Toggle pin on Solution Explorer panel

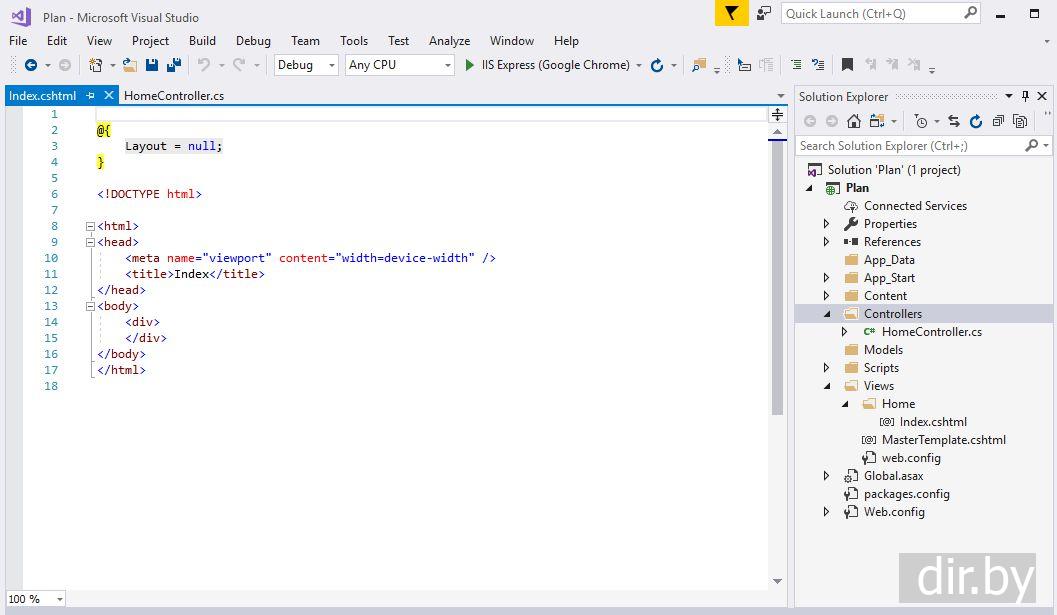click(x=1025, y=96)
